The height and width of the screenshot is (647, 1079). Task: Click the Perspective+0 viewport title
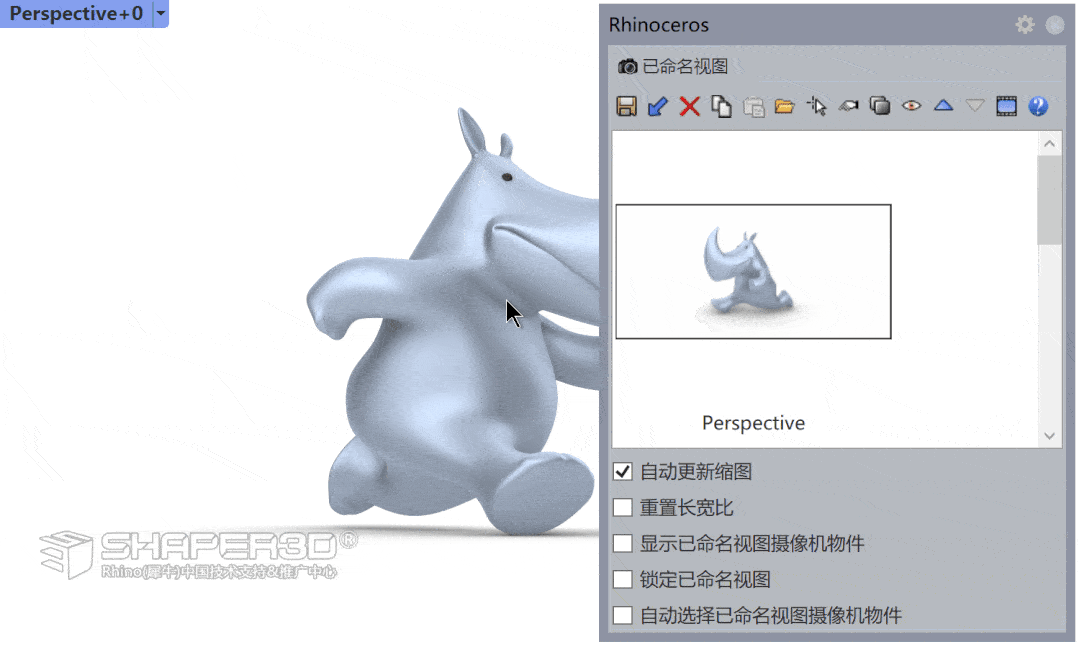[x=75, y=14]
